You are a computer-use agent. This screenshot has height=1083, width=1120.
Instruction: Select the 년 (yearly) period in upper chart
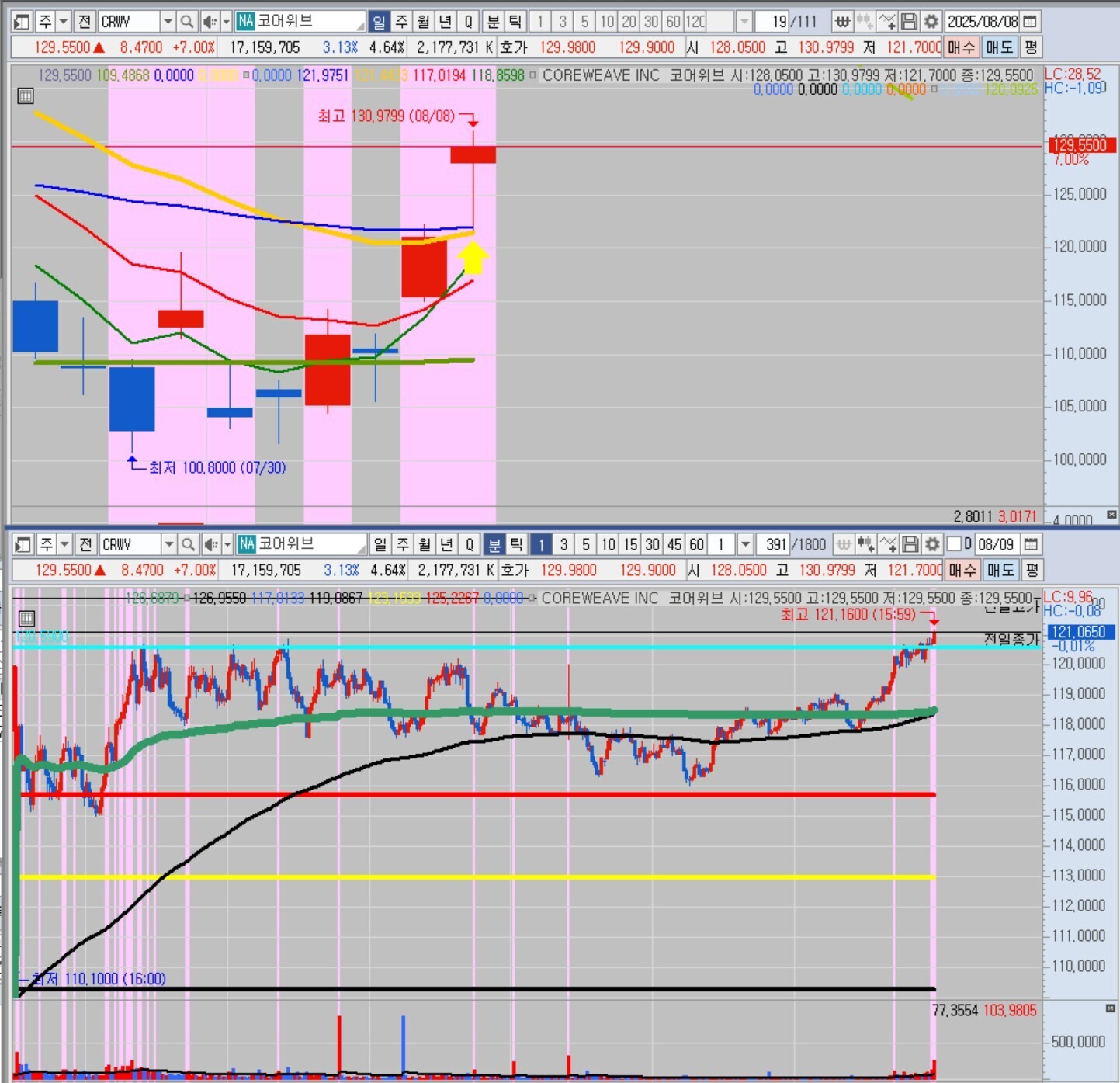point(446,21)
